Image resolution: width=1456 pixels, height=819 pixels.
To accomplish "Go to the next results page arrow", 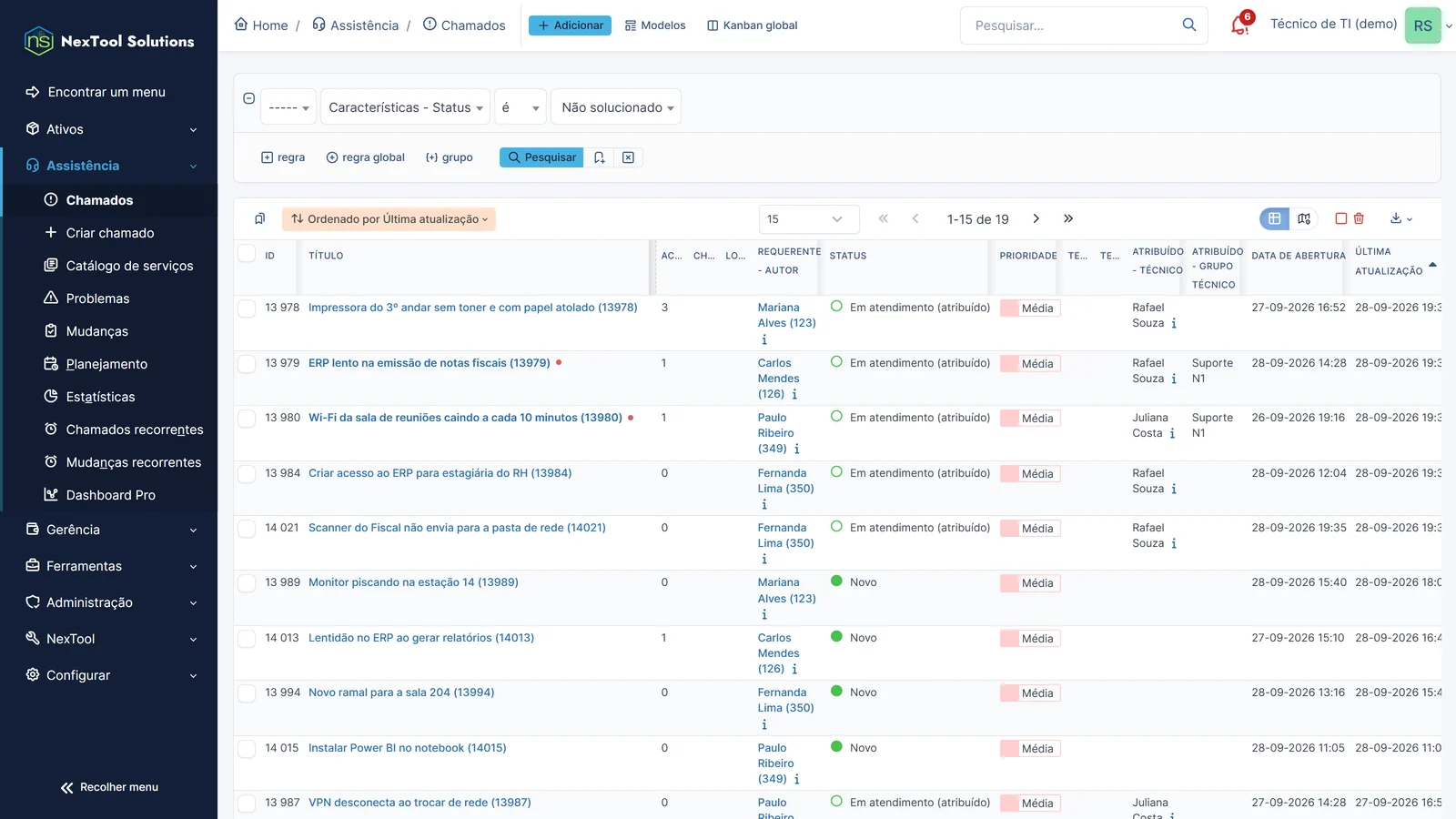I will (x=1036, y=218).
